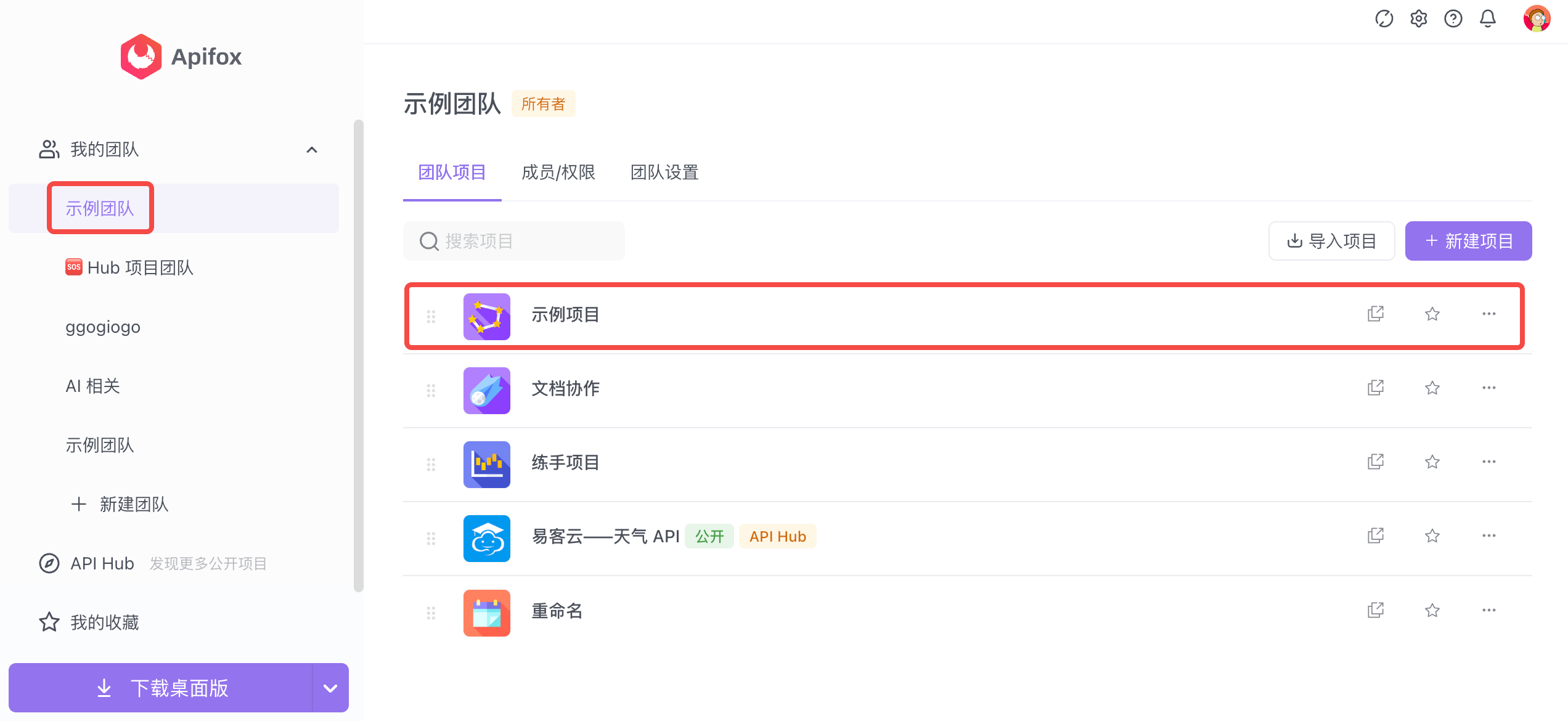Viewport: 1568px width, 721px height.
Task: Switch to the 成员/权限 tab
Action: [x=558, y=173]
